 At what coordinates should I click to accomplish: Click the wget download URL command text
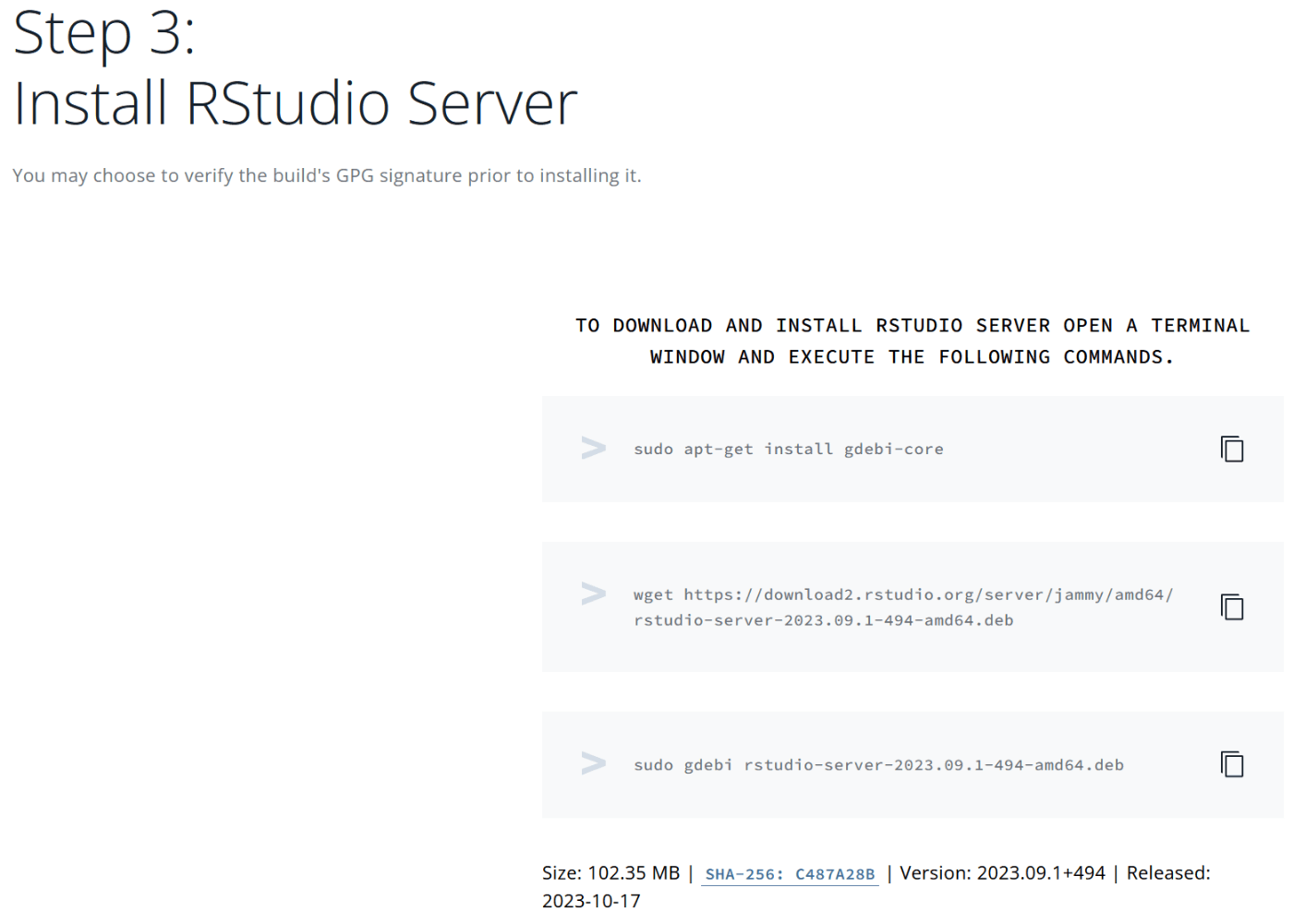tap(903, 607)
